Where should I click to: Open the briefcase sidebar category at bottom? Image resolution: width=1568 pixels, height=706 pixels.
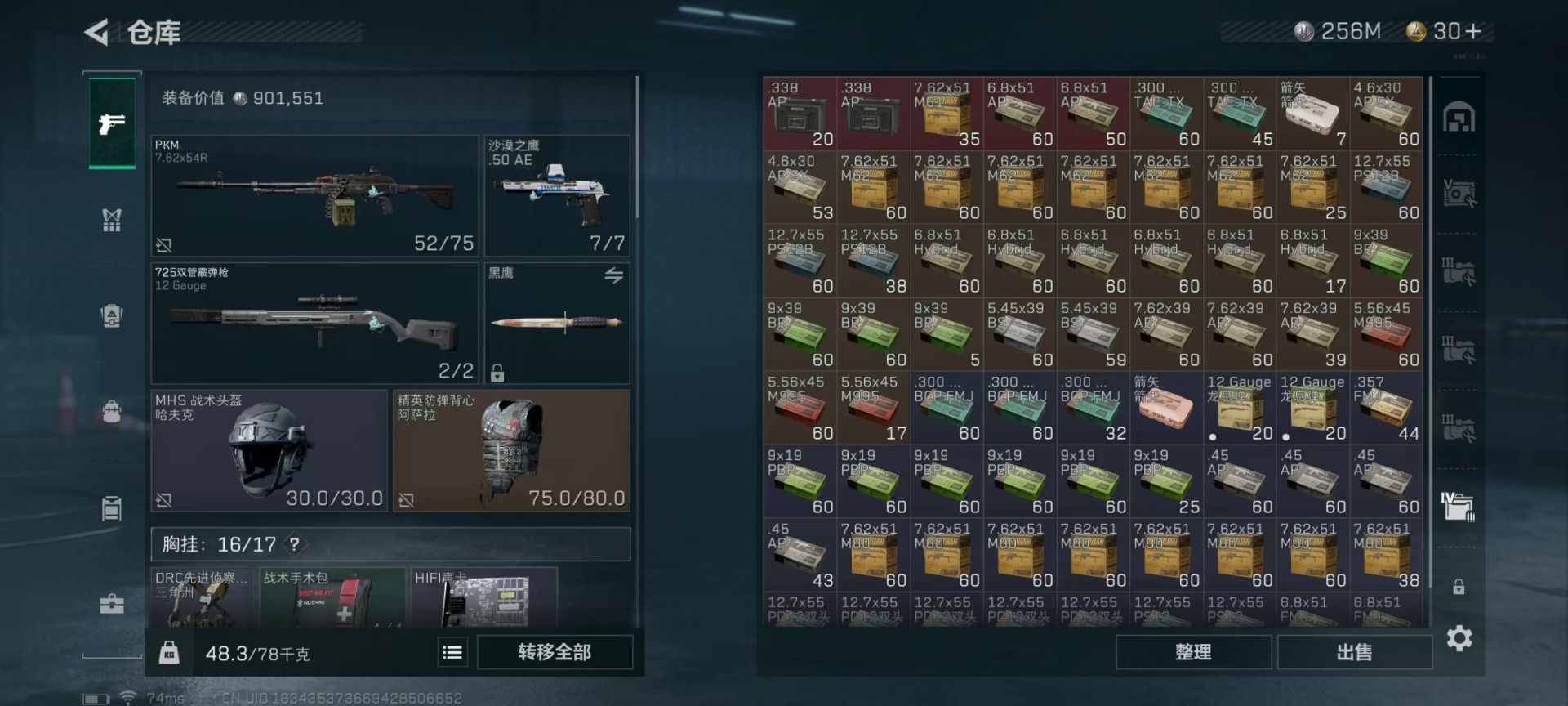[112, 604]
